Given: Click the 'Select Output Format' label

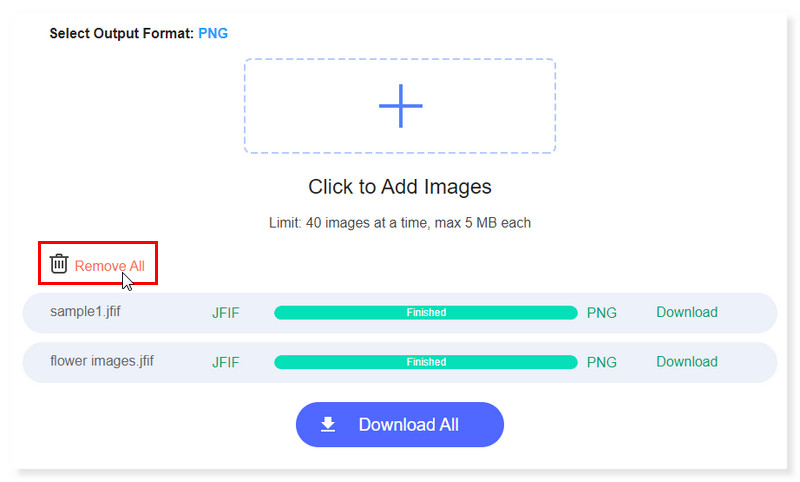Looking at the screenshot, I should 120,33.
